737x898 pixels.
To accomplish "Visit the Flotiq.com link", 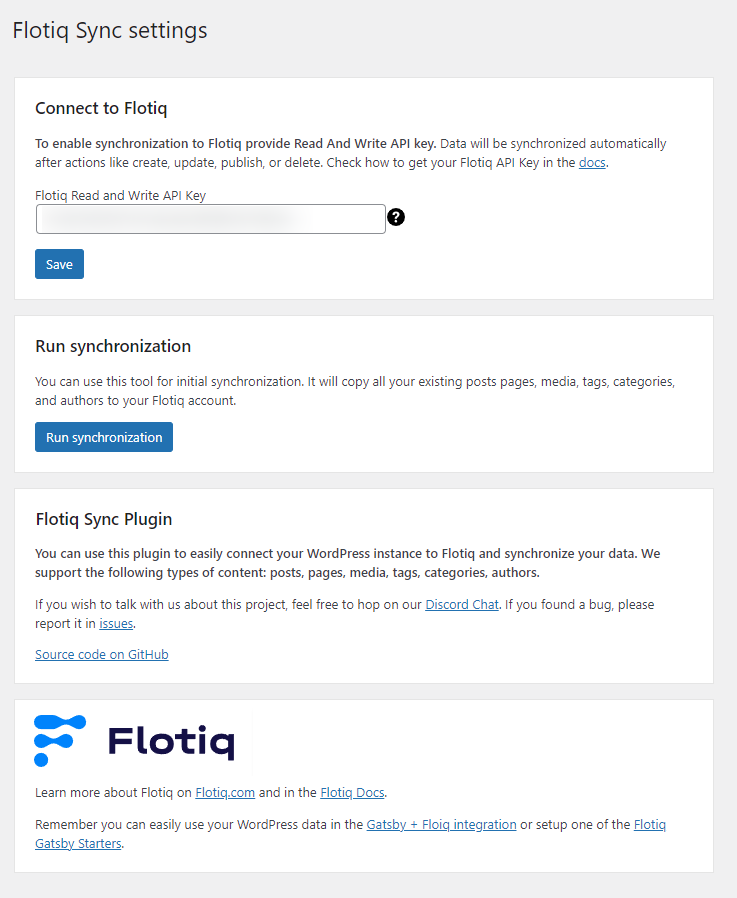I will [225, 793].
